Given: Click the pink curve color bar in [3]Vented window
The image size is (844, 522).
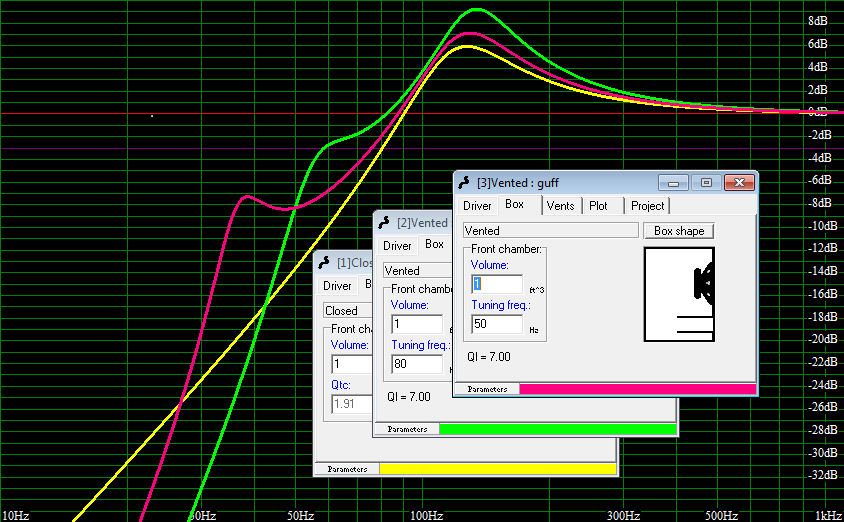Looking at the screenshot, I should point(638,389).
